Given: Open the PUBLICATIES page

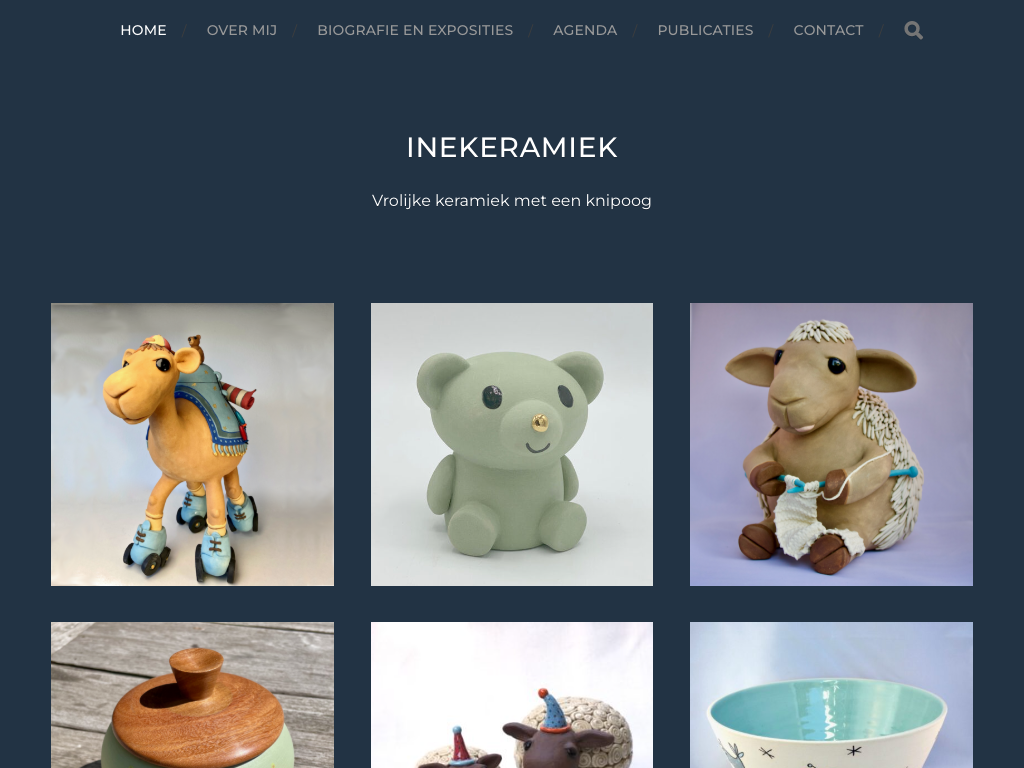Looking at the screenshot, I should click(705, 30).
